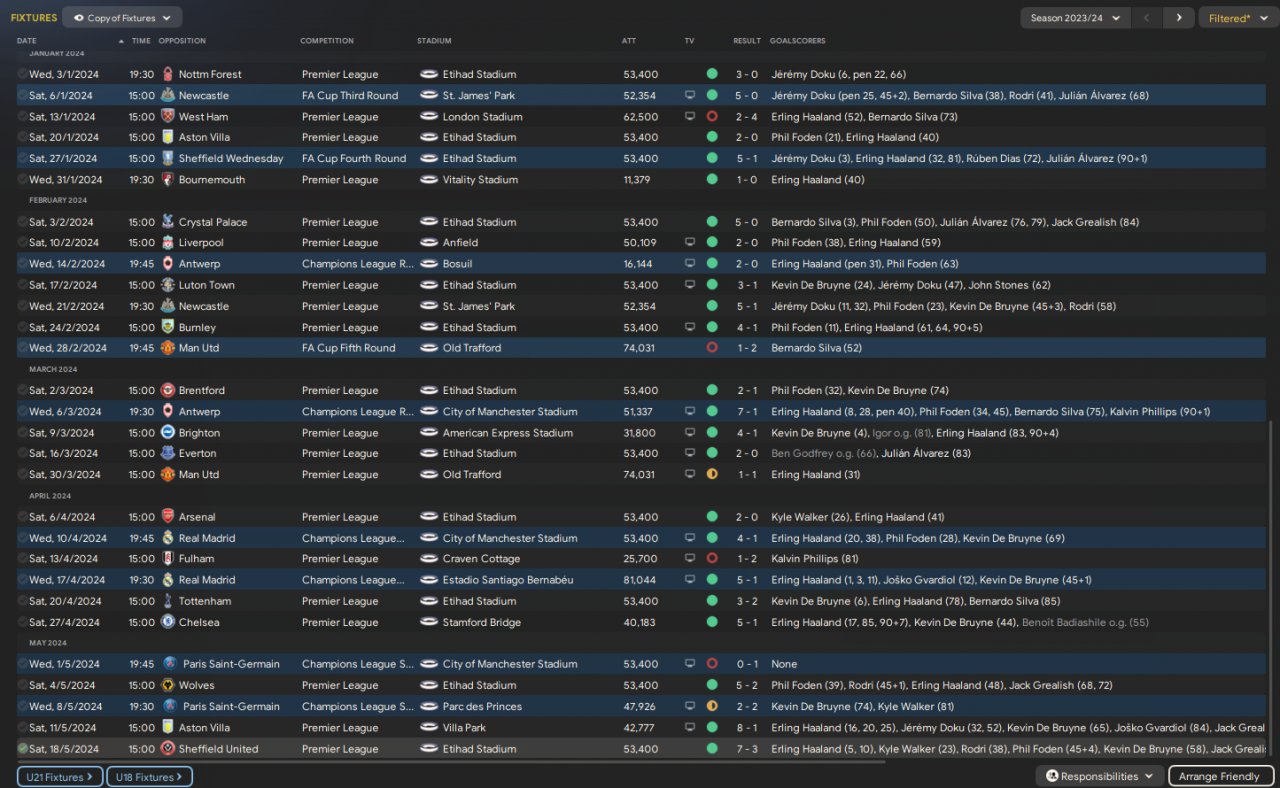The height and width of the screenshot is (788, 1280).
Task: Select the Liverpool club badge
Action: (168, 243)
